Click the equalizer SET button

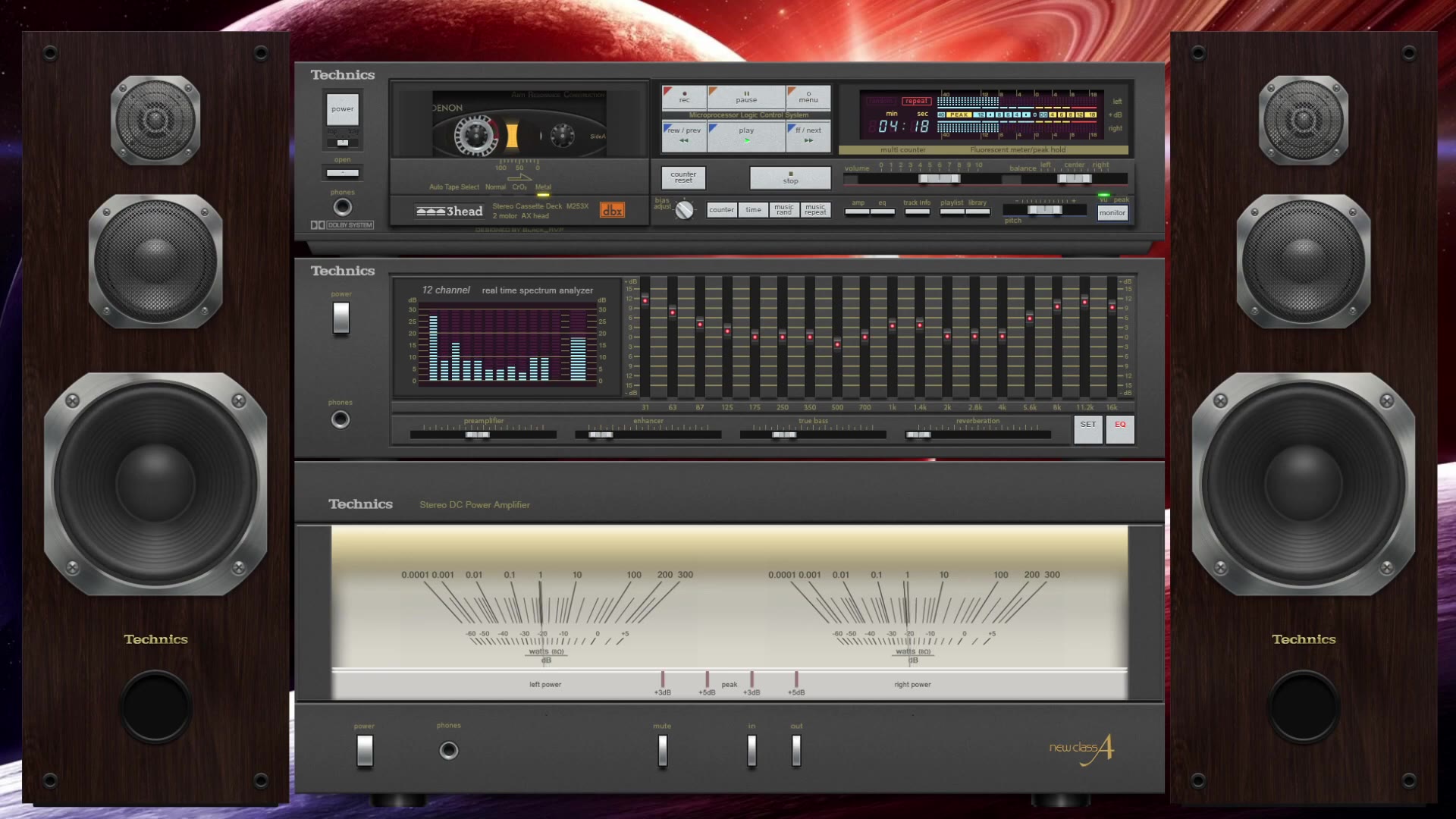pyautogui.click(x=1088, y=429)
